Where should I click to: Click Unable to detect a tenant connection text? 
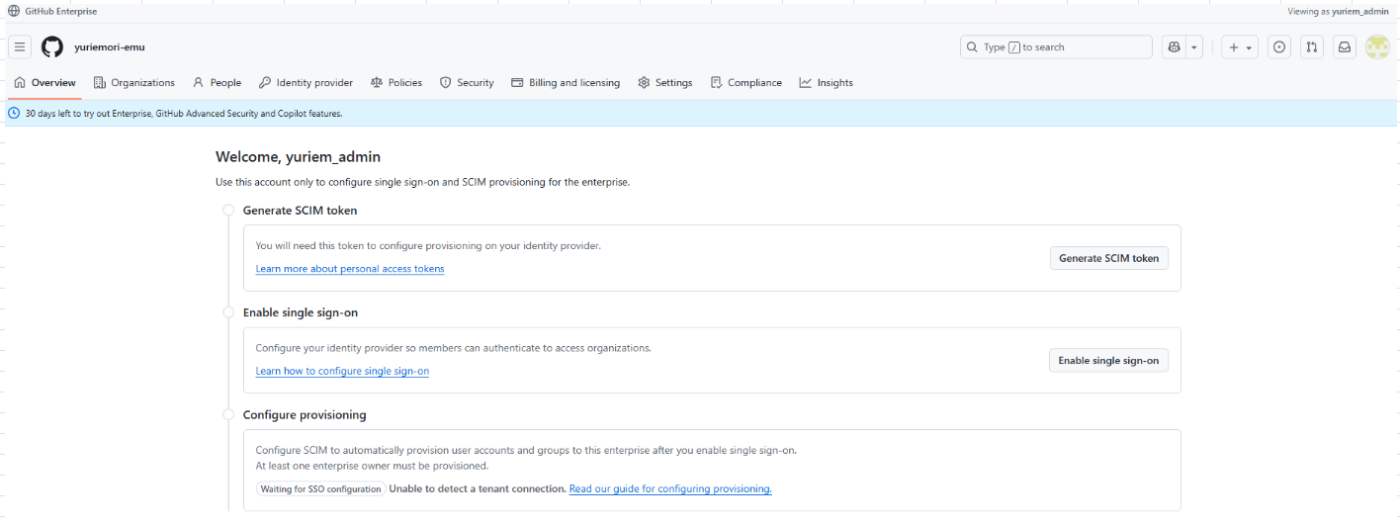click(478, 489)
